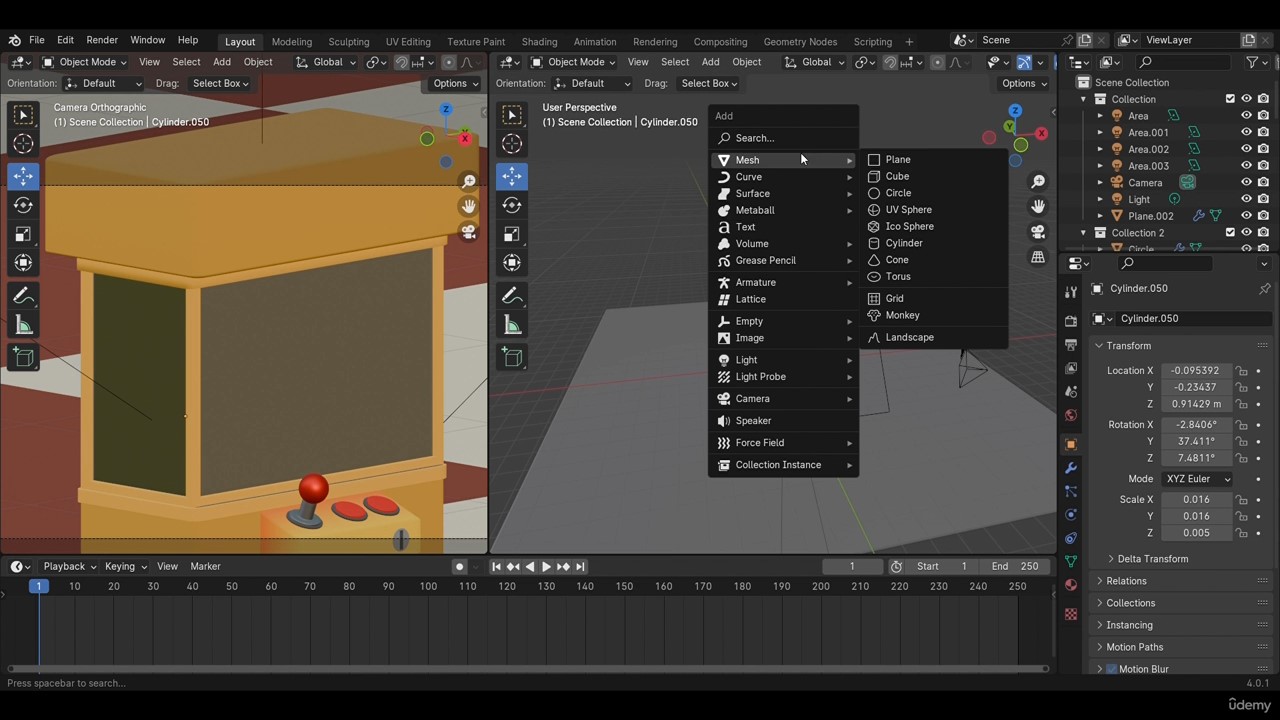Expand Delta Transform panel
The image size is (1280, 720).
tap(1152, 559)
